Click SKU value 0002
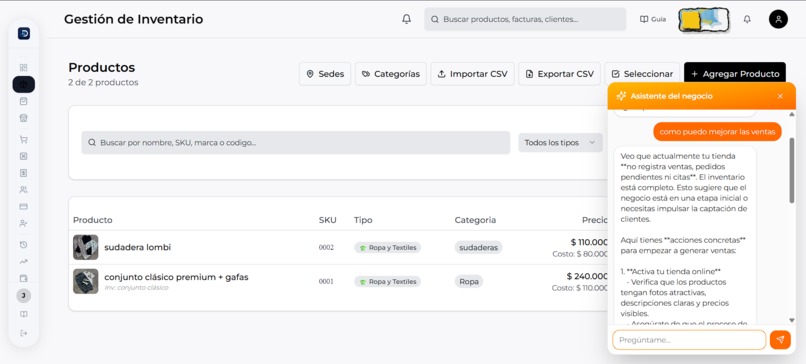This screenshot has width=806, height=364. (x=326, y=247)
